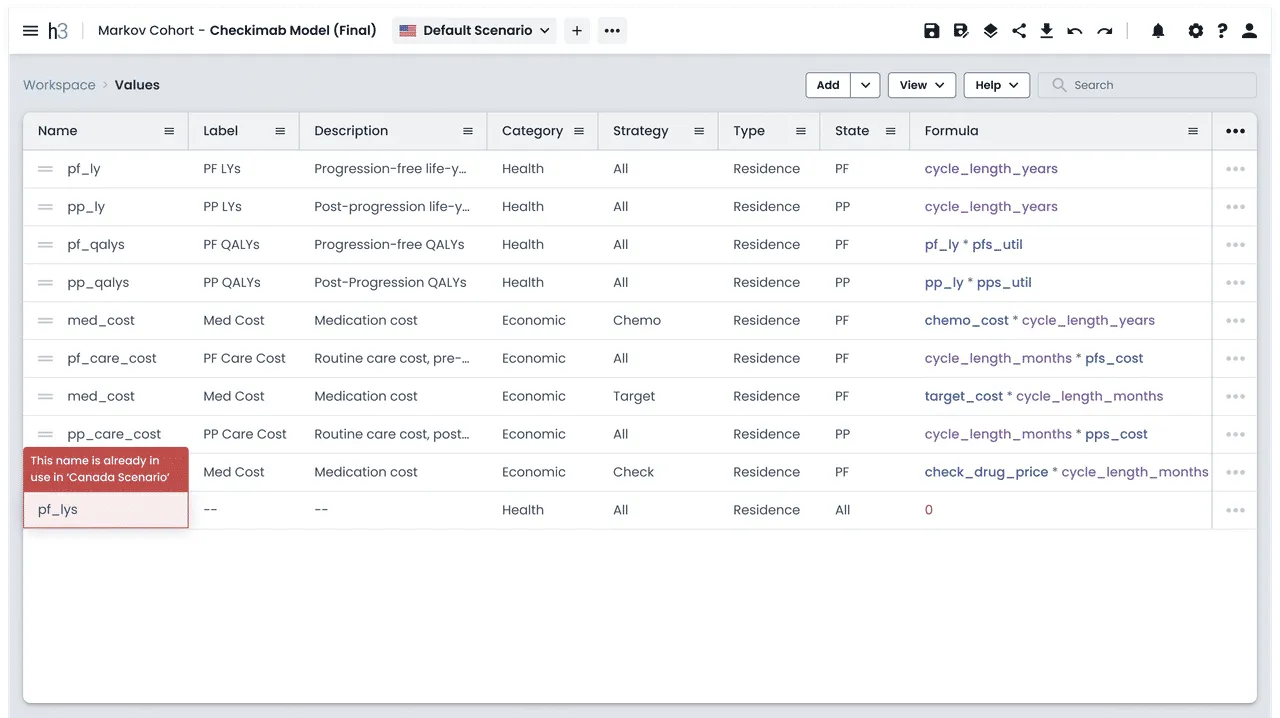Image resolution: width=1280 pixels, height=718 pixels.
Task: Click the h3 logo
Action: pos(58,31)
